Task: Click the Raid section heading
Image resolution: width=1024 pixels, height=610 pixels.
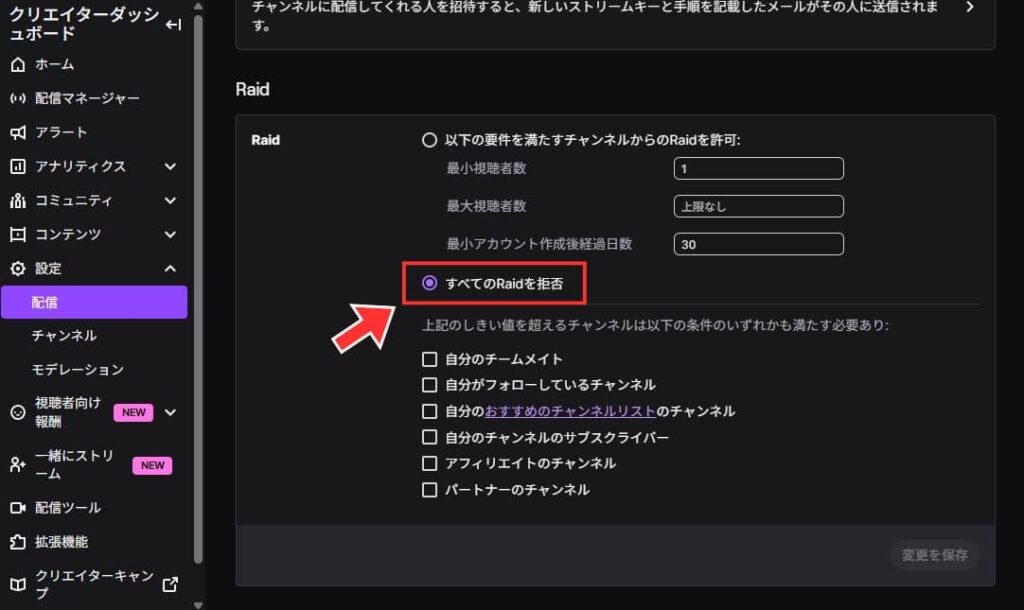Action: (252, 89)
